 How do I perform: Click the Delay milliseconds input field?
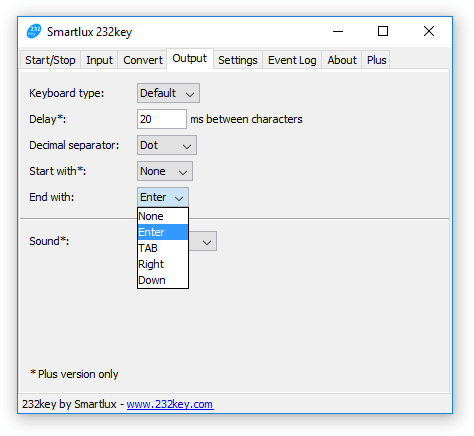point(162,119)
